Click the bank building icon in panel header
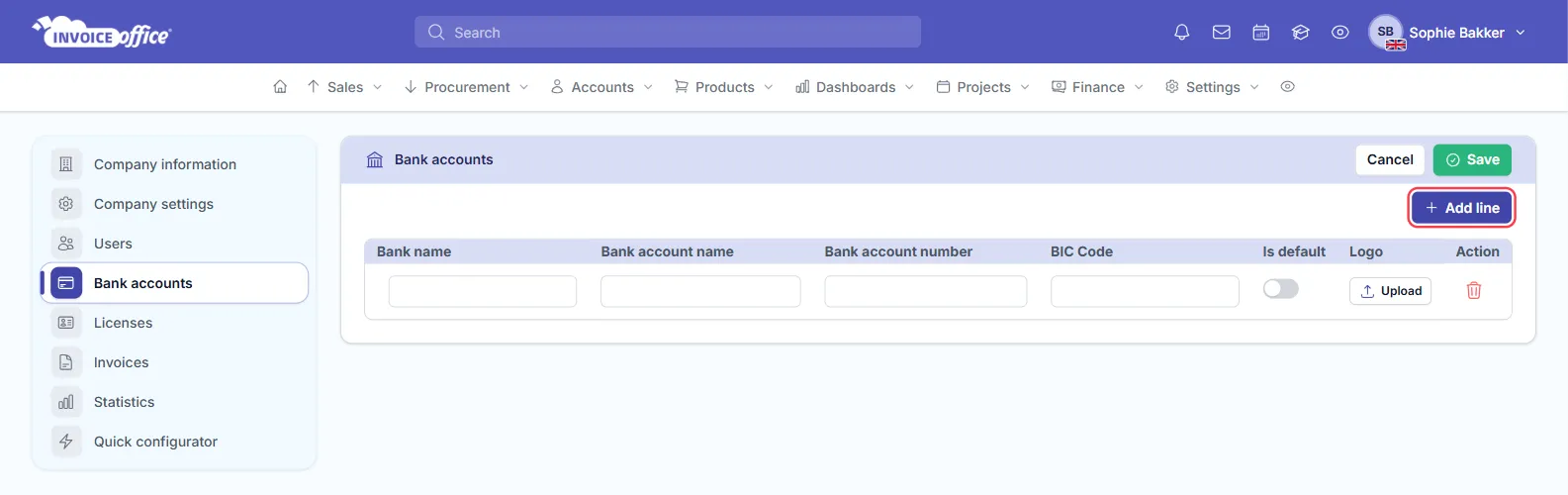1568x495 pixels. [x=375, y=159]
